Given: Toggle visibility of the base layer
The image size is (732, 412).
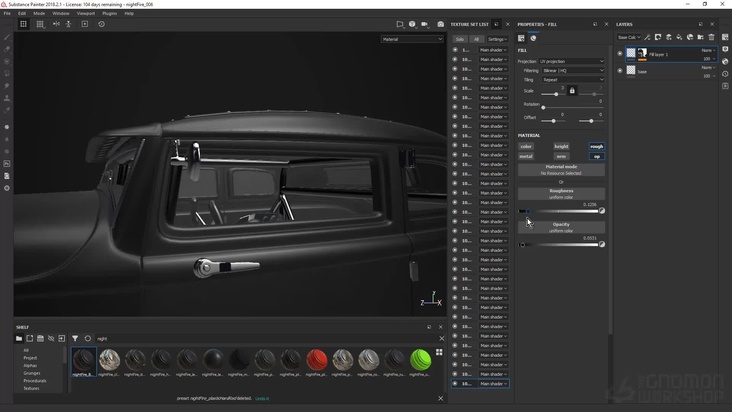Looking at the screenshot, I should [620, 71].
